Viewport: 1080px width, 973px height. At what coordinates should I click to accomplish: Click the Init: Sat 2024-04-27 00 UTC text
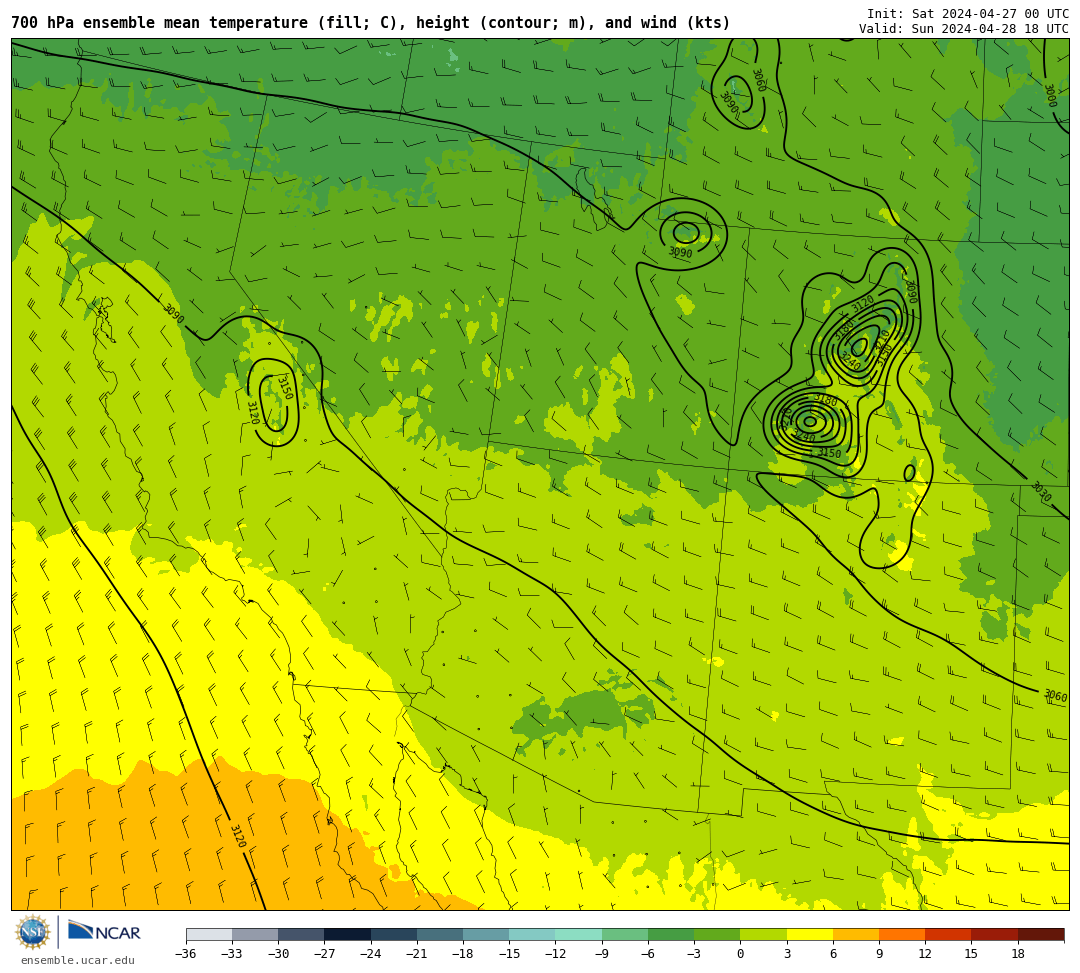coord(967,14)
